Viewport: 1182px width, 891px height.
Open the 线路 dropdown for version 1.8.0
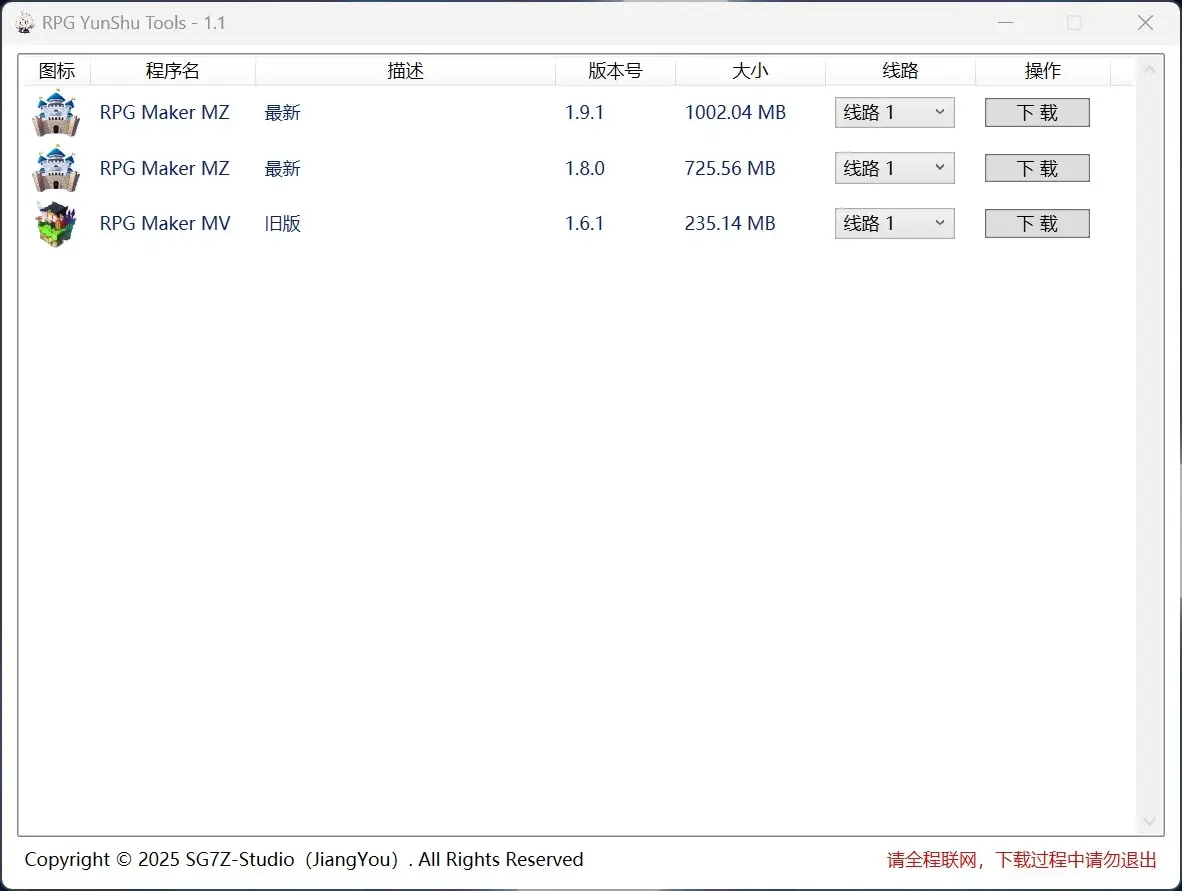(894, 168)
